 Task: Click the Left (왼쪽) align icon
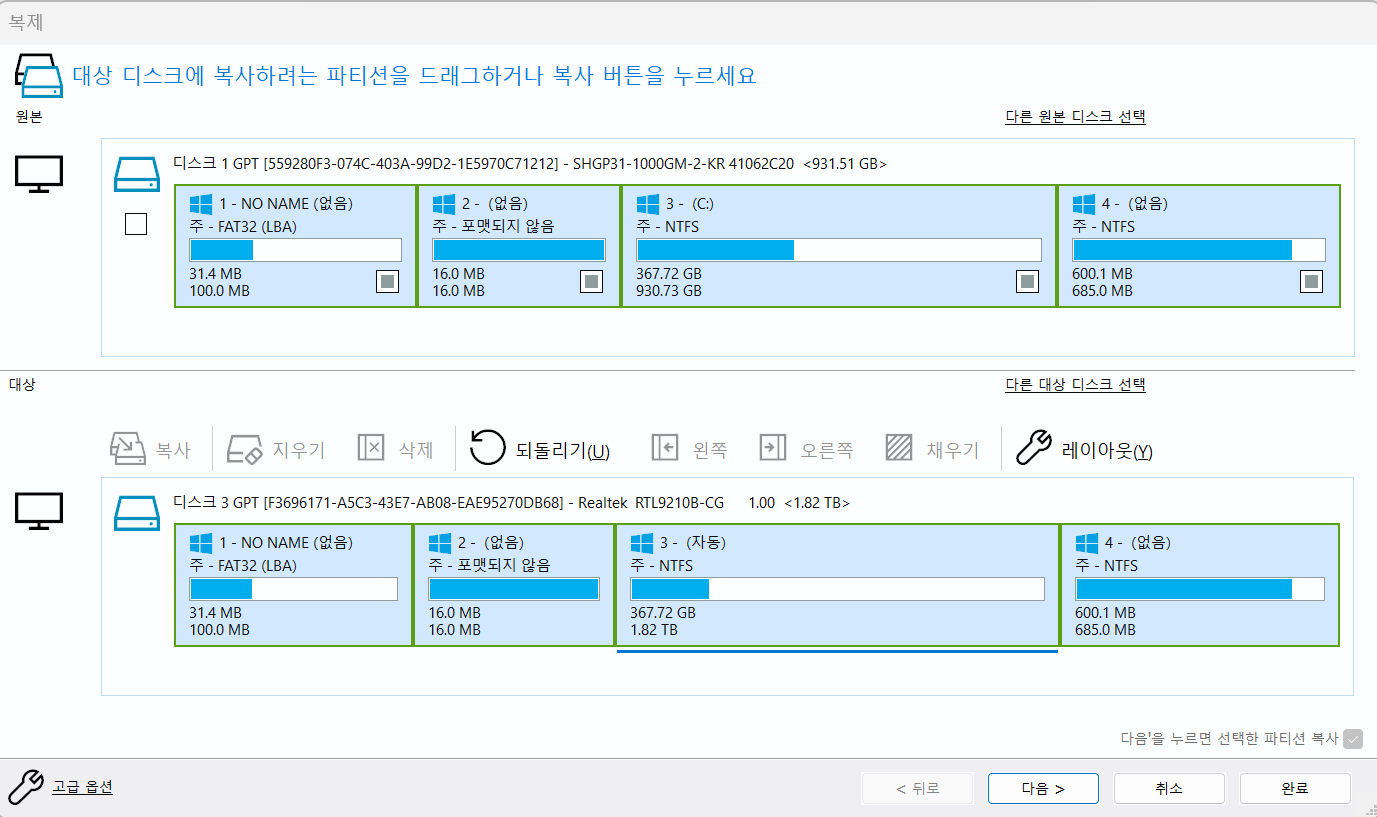click(x=665, y=448)
